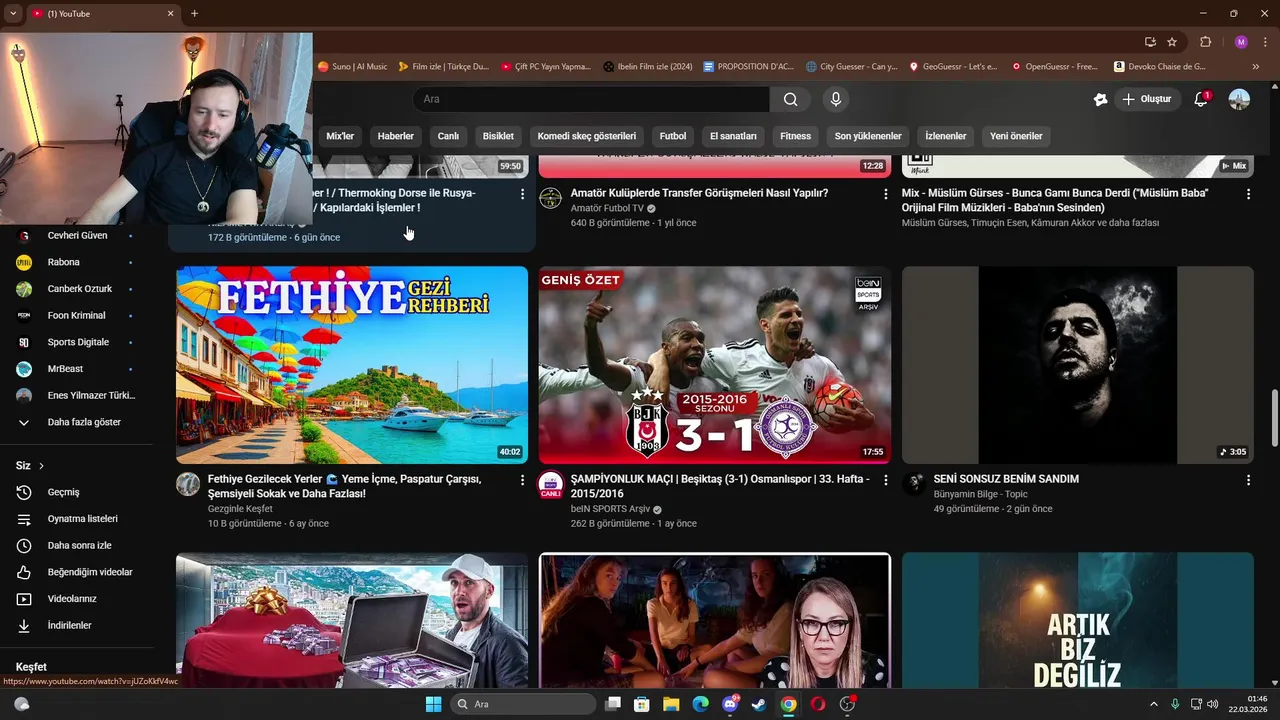Viewport: 1280px width, 720px height.
Task: Open Fethiye Gezi Rehberi thumbnail
Action: point(352,365)
